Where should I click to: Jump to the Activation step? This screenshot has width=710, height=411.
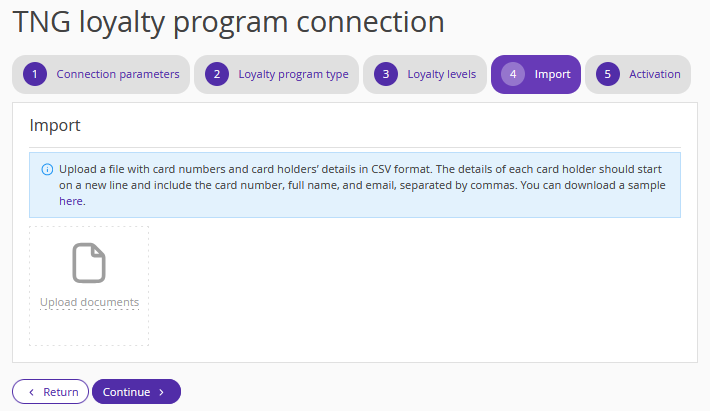(x=654, y=74)
